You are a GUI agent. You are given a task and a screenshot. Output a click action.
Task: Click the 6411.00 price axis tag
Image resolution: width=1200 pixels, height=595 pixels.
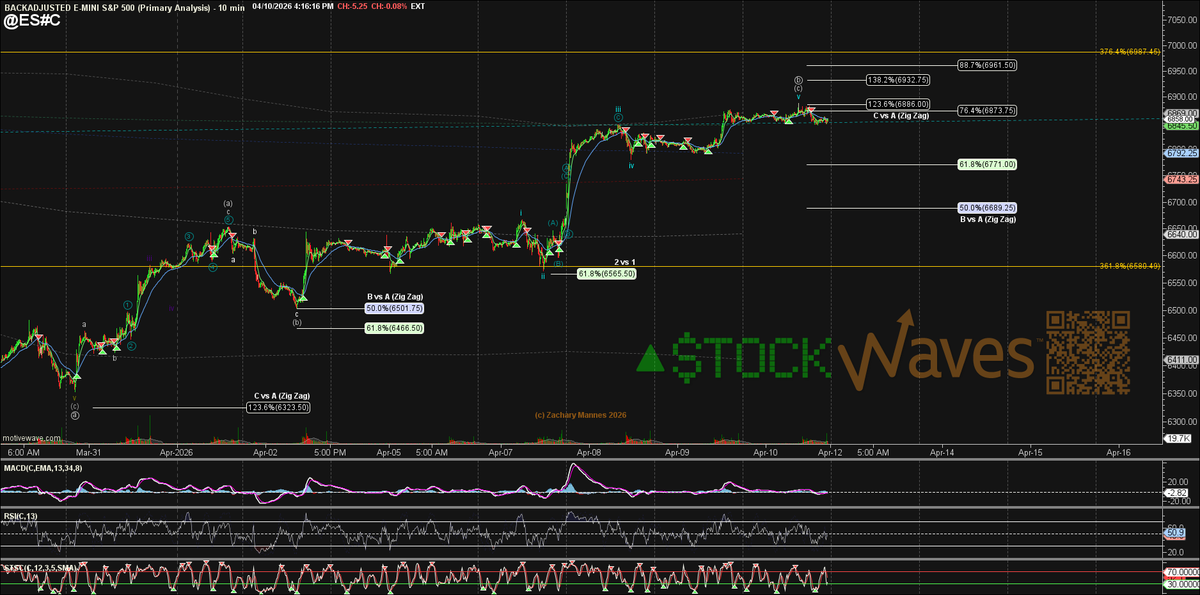coord(1181,360)
